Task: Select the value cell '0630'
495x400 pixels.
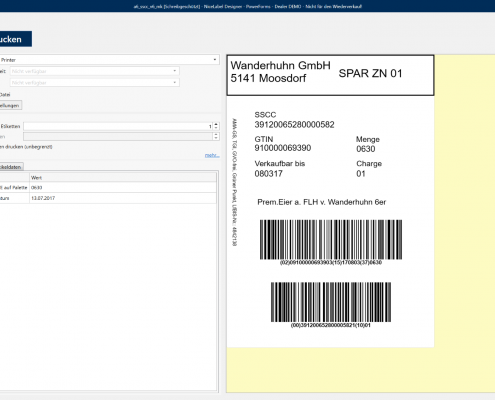Action: coord(123,187)
